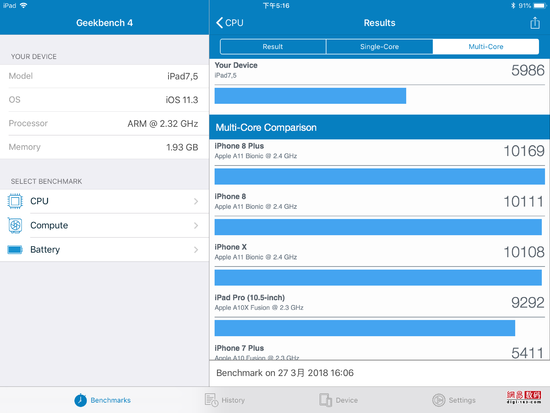Click the CPU chip icon
The height and width of the screenshot is (413, 550).
pos(15,201)
